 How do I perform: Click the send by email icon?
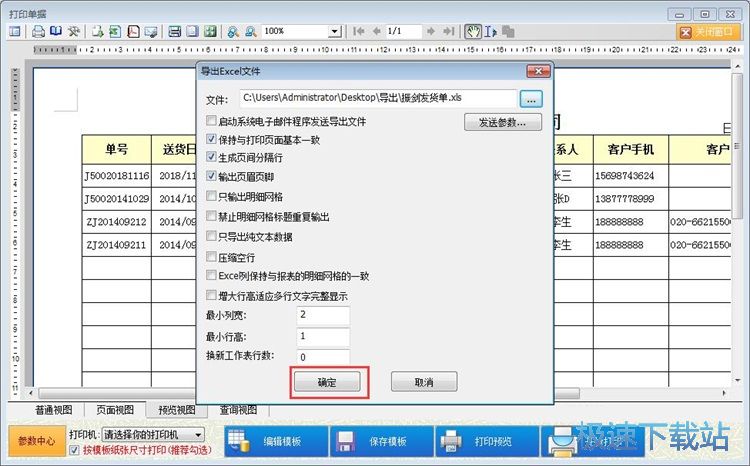151,32
